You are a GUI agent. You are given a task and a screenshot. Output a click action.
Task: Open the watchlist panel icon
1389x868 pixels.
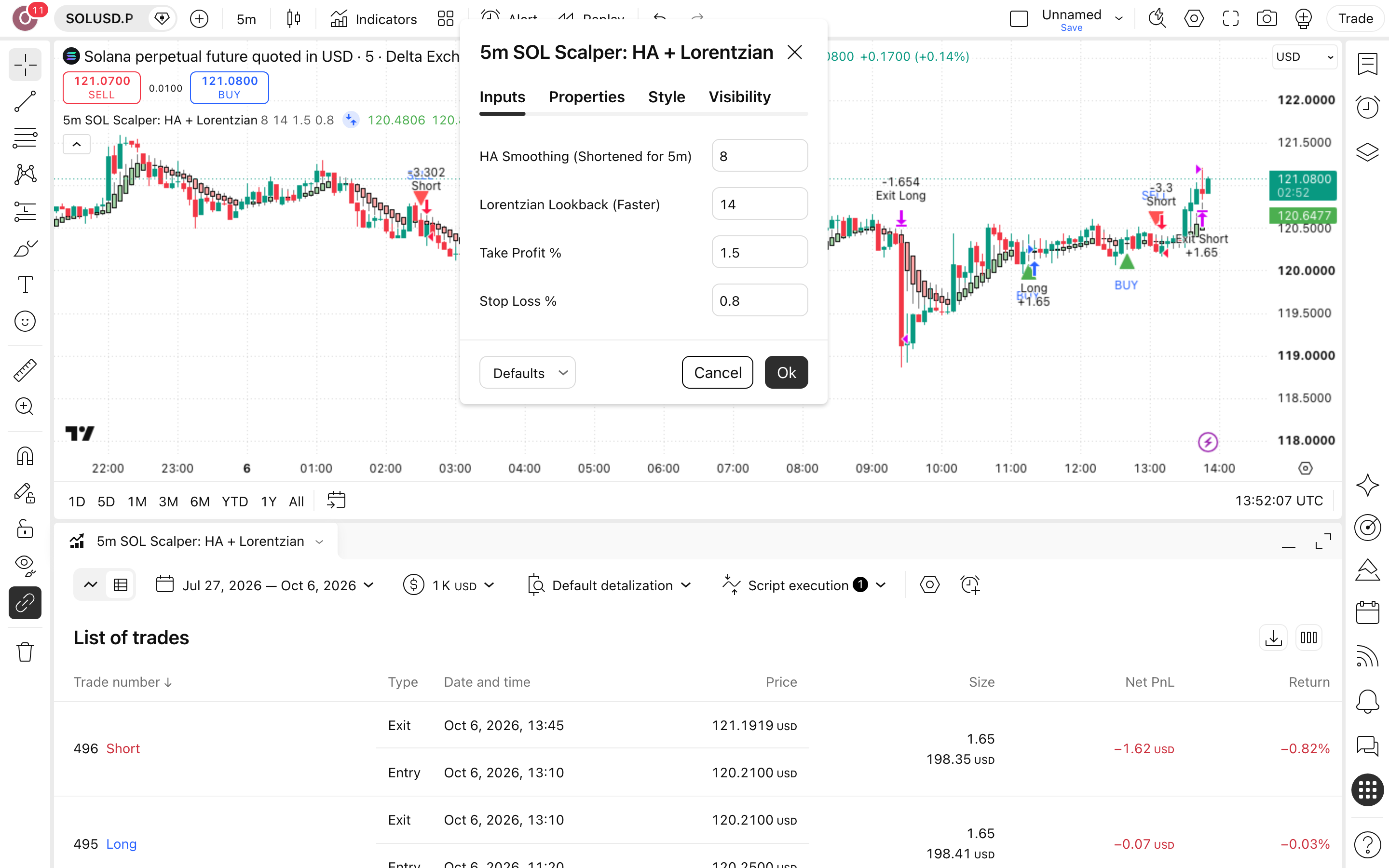(x=1368, y=64)
